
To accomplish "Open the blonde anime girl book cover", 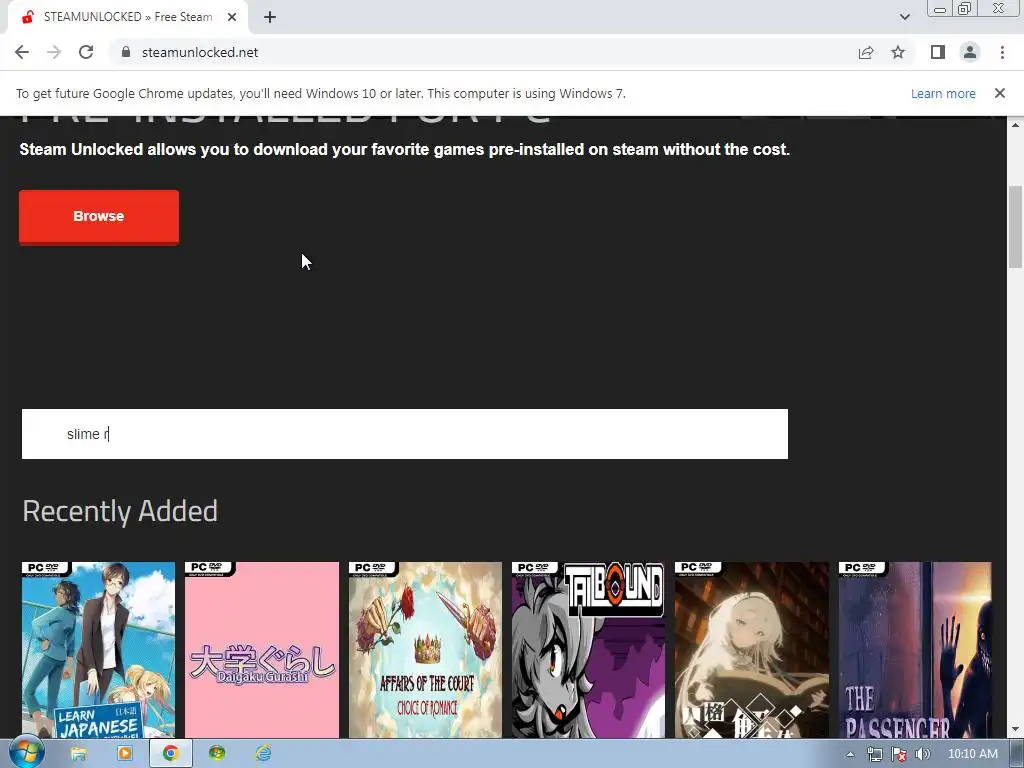I will tap(752, 650).
